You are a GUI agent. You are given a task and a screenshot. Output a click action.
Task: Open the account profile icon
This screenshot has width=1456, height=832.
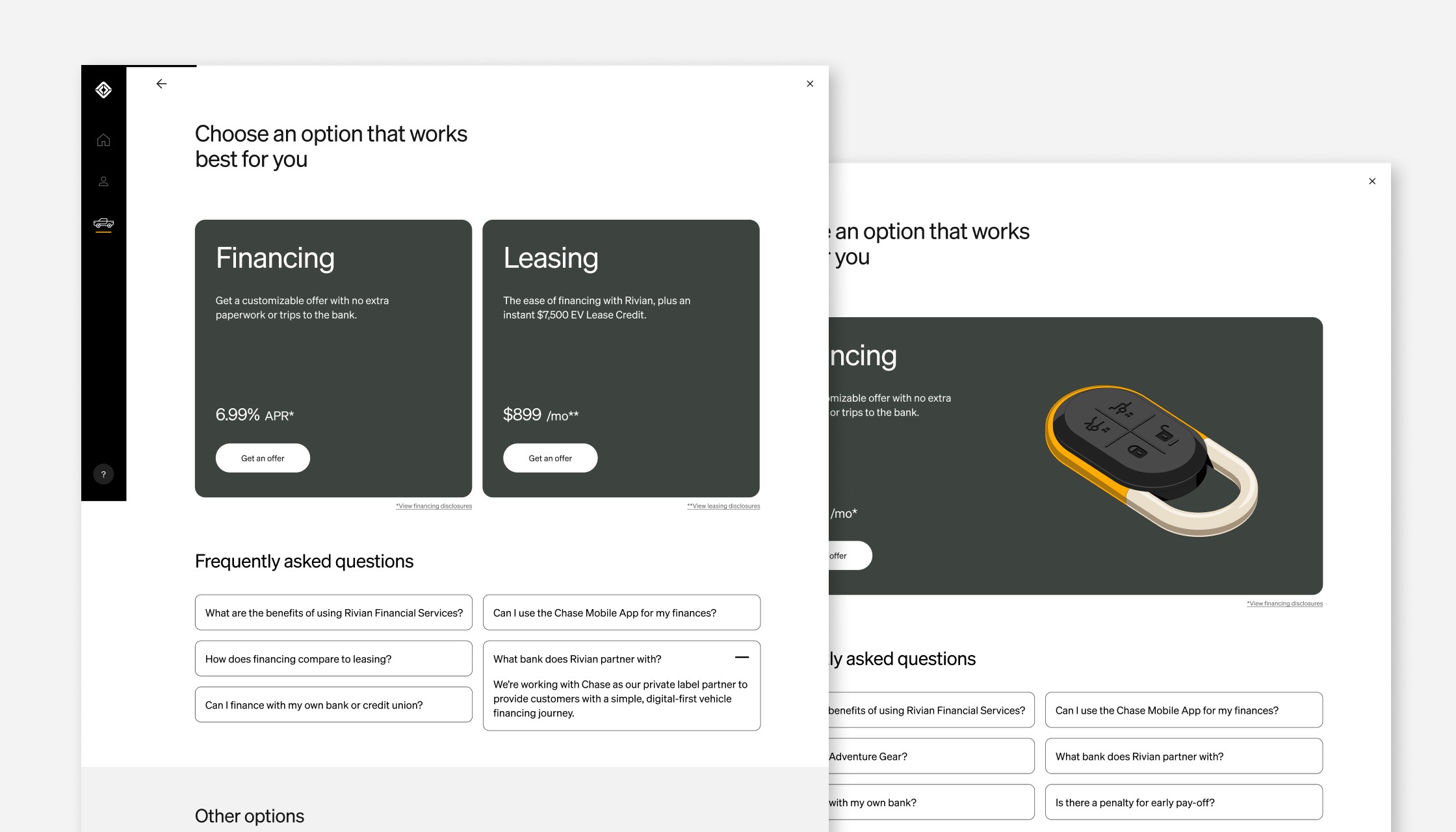point(103,181)
